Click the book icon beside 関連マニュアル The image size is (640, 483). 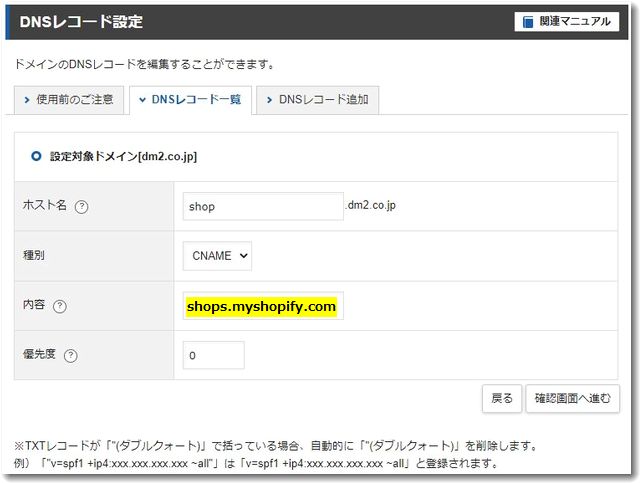(x=529, y=22)
